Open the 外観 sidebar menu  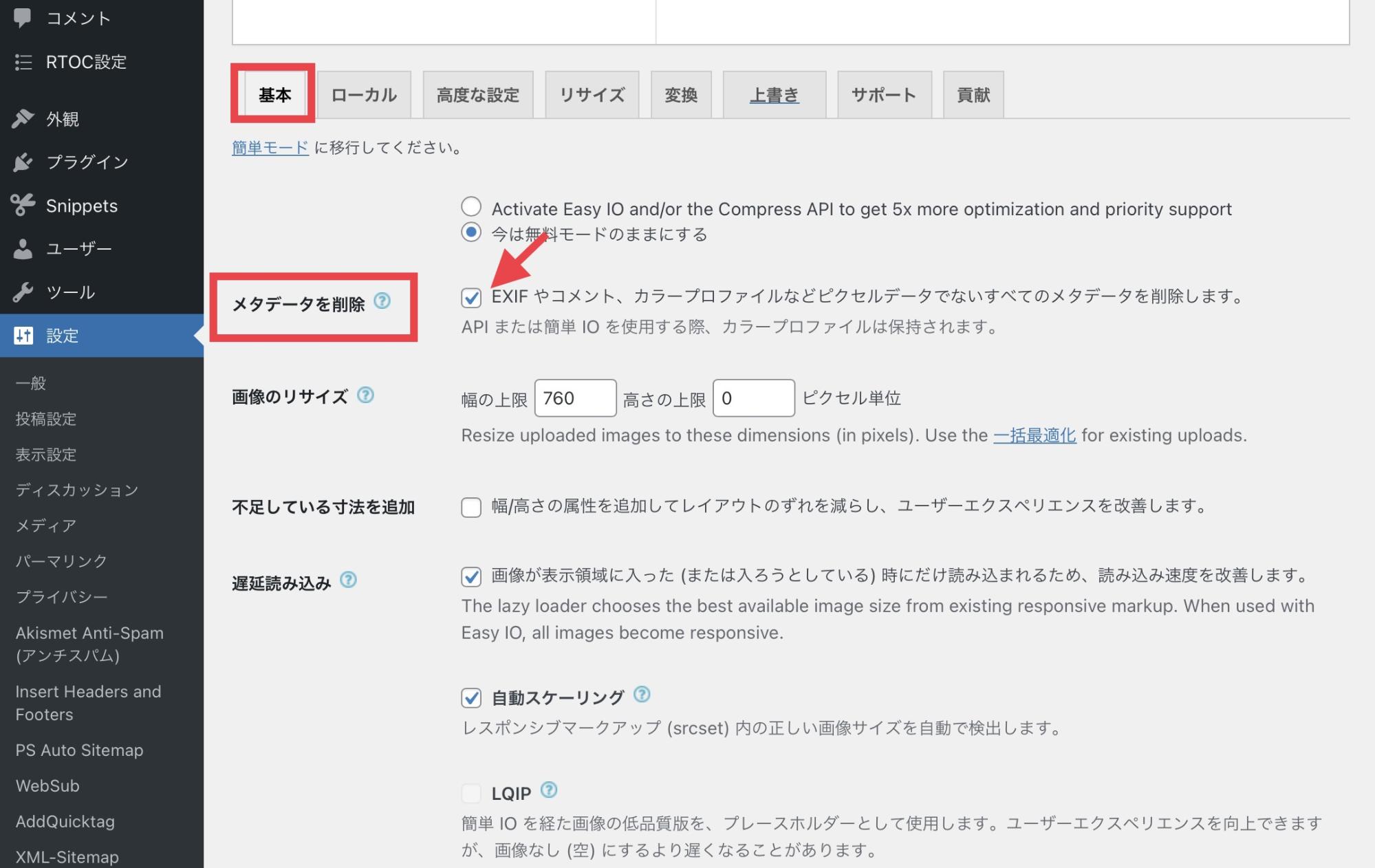102,119
